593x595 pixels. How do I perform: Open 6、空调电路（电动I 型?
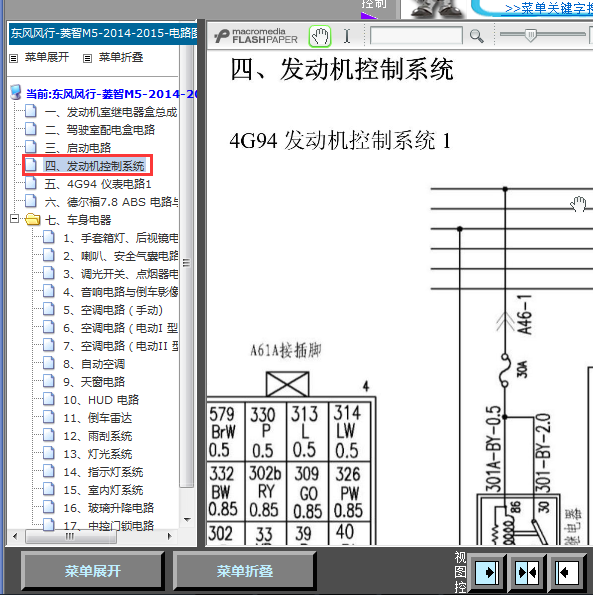click(121, 328)
